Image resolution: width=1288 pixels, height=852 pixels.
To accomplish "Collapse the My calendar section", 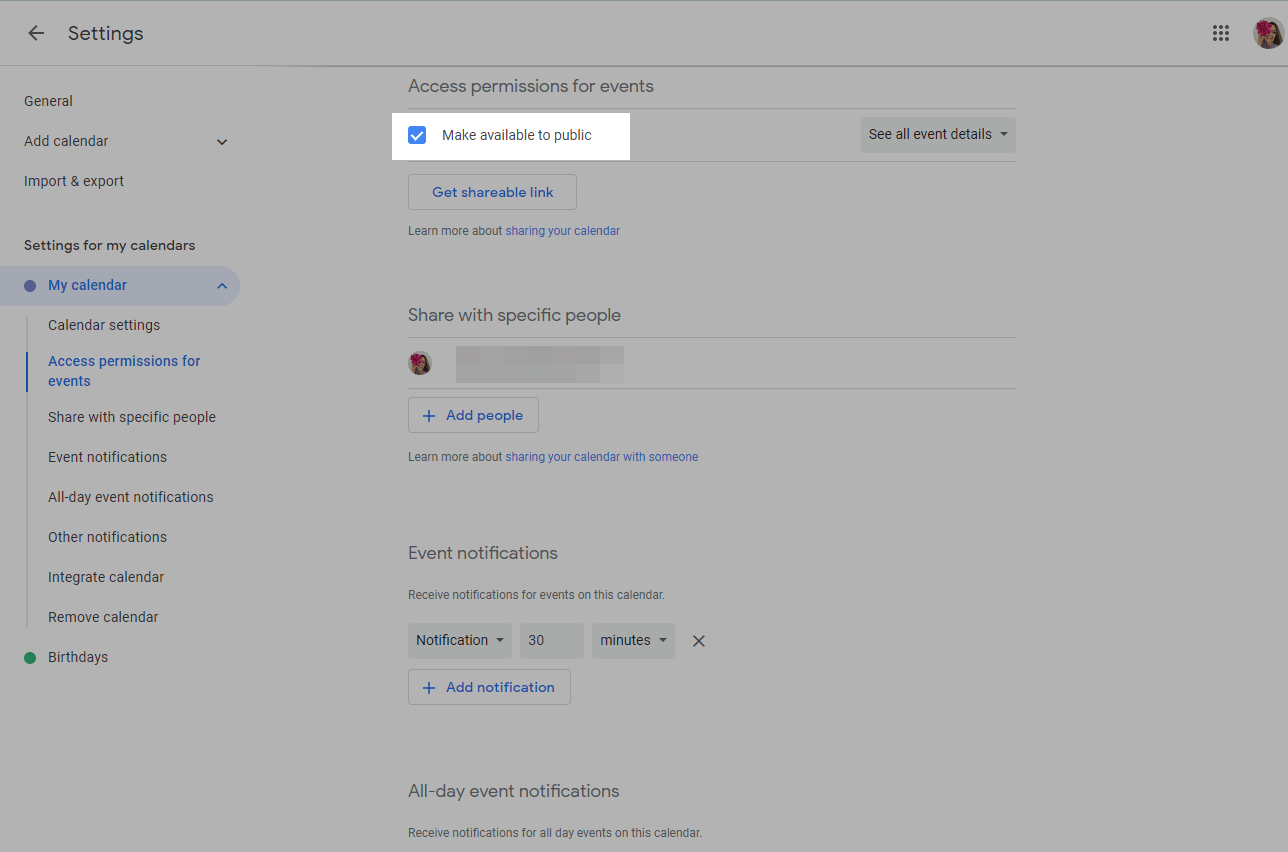I will (x=222, y=286).
